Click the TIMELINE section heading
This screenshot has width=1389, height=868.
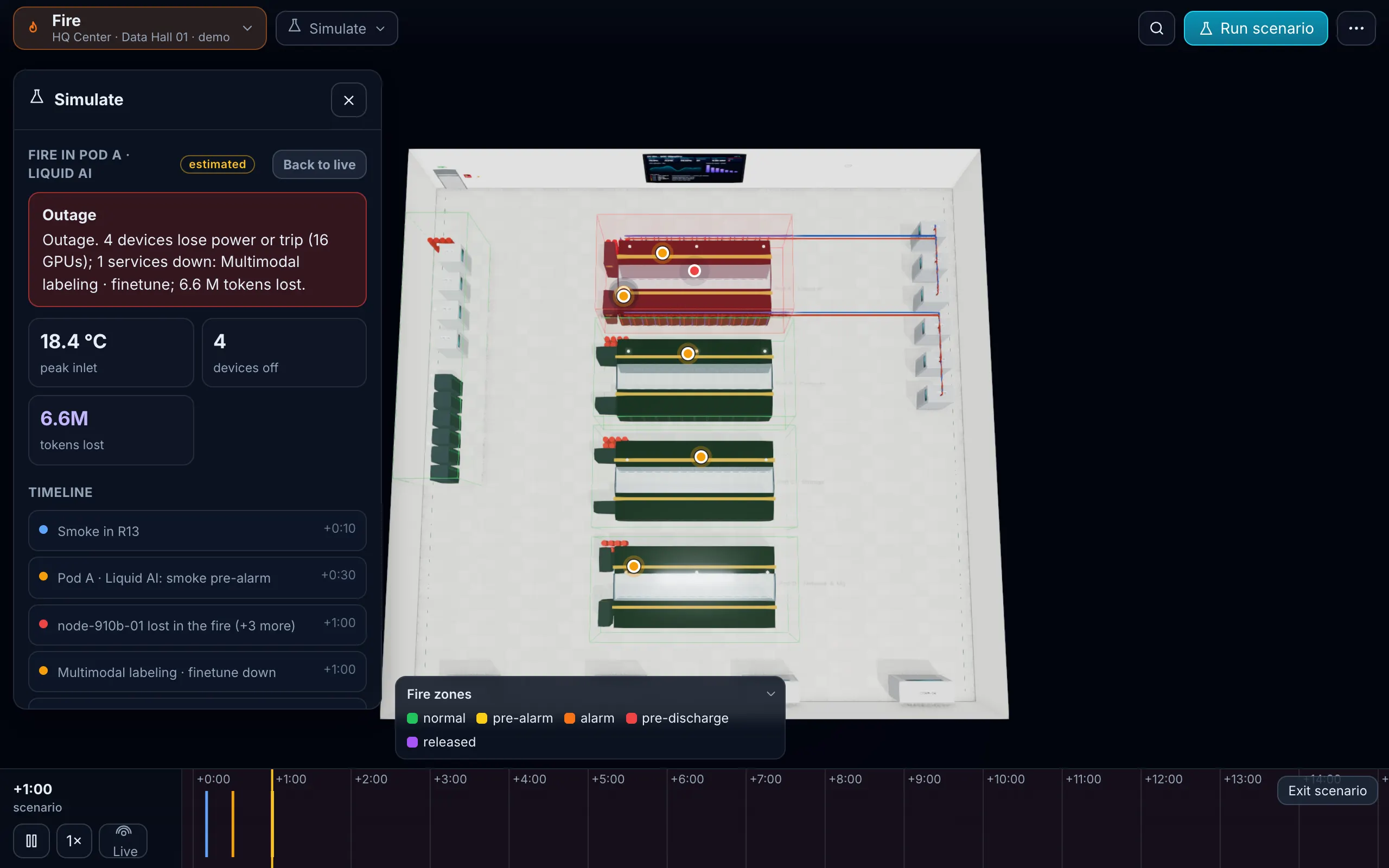pyautogui.click(x=60, y=492)
